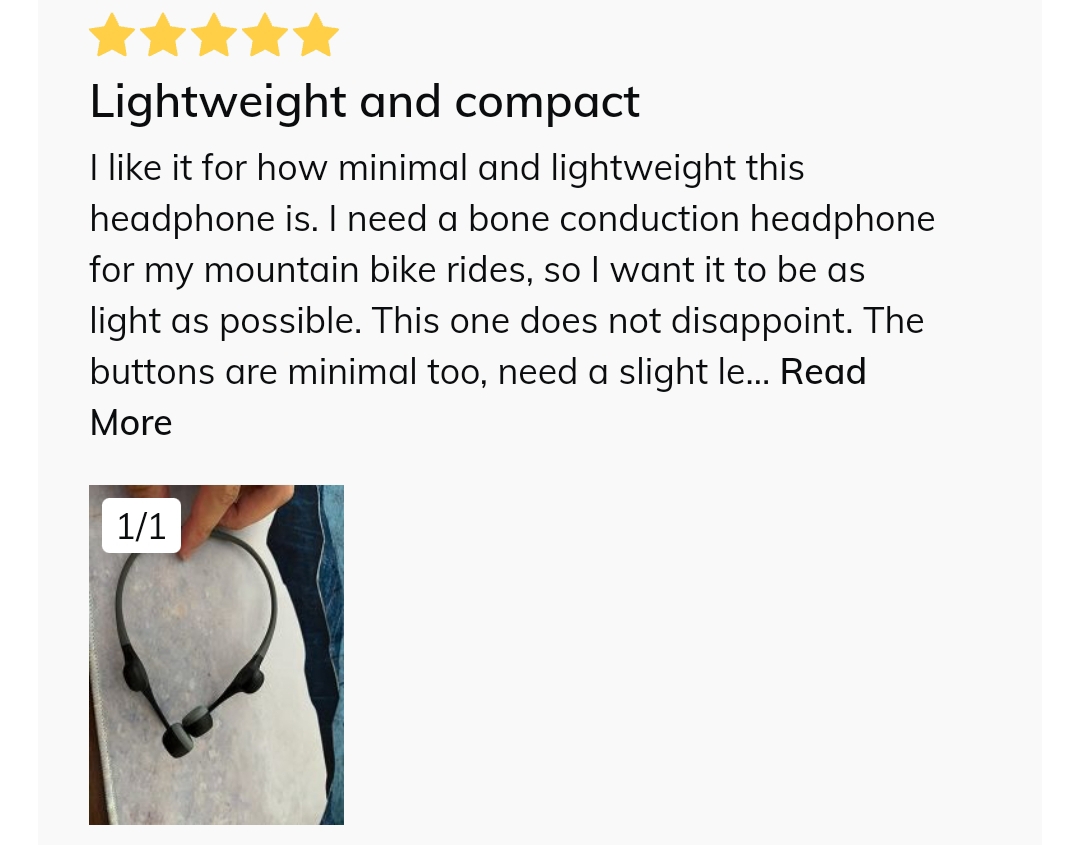Click the line starting "I like it for how minimal"
Viewport: 1080px width, 845px height.
[x=446, y=168]
